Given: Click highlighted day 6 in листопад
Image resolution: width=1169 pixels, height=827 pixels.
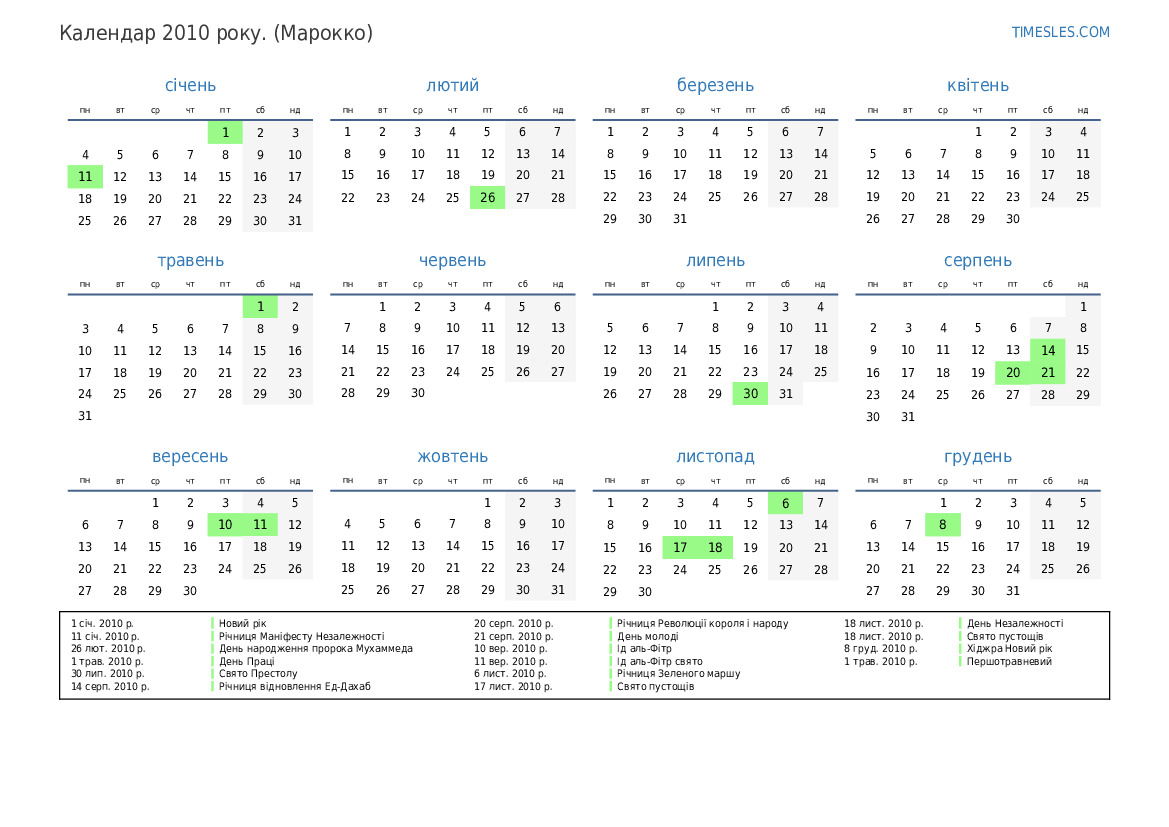Looking at the screenshot, I should click(785, 503).
